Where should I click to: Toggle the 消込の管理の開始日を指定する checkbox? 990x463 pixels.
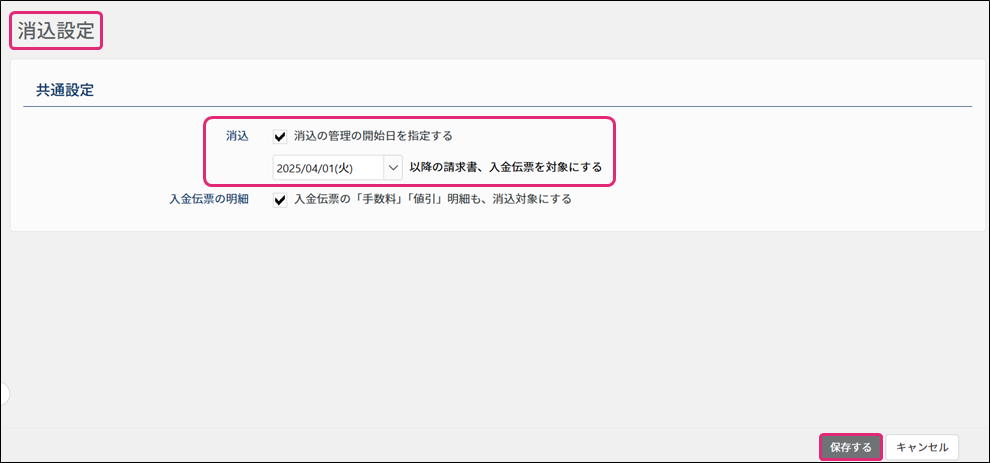[x=280, y=136]
